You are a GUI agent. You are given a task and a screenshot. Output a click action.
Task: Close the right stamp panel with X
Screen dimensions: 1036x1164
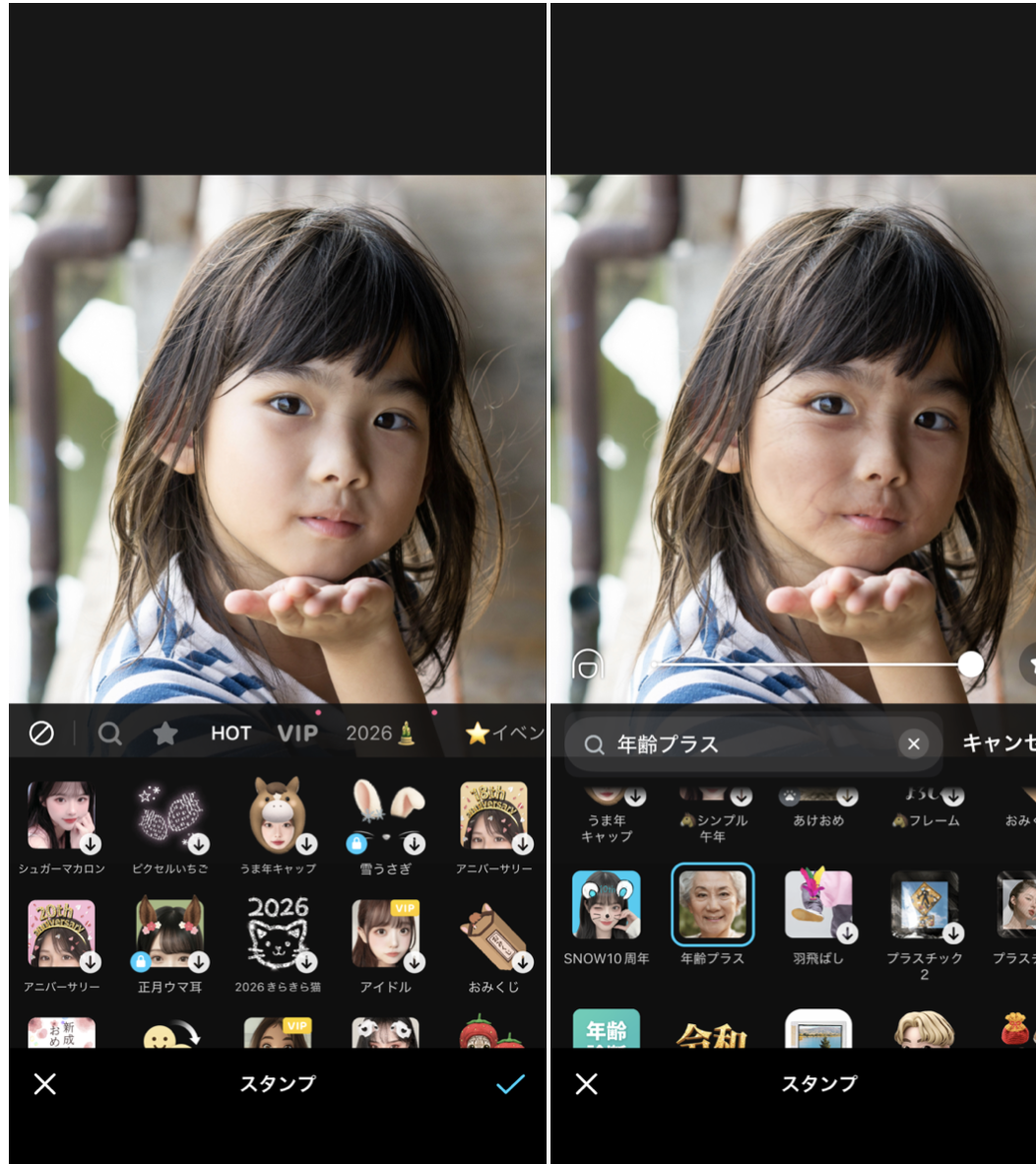[587, 1084]
